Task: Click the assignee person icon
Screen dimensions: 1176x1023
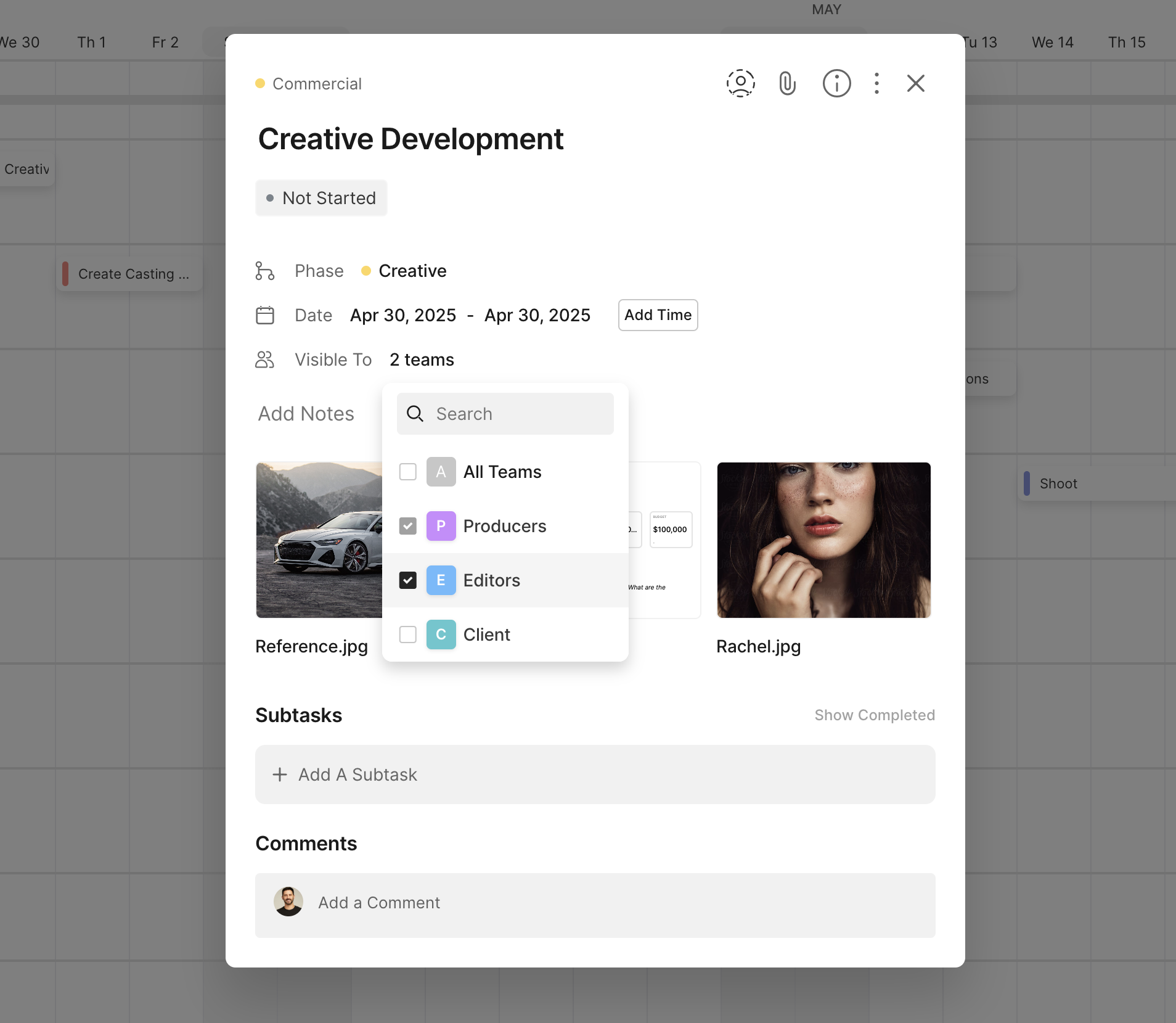Action: (x=740, y=83)
